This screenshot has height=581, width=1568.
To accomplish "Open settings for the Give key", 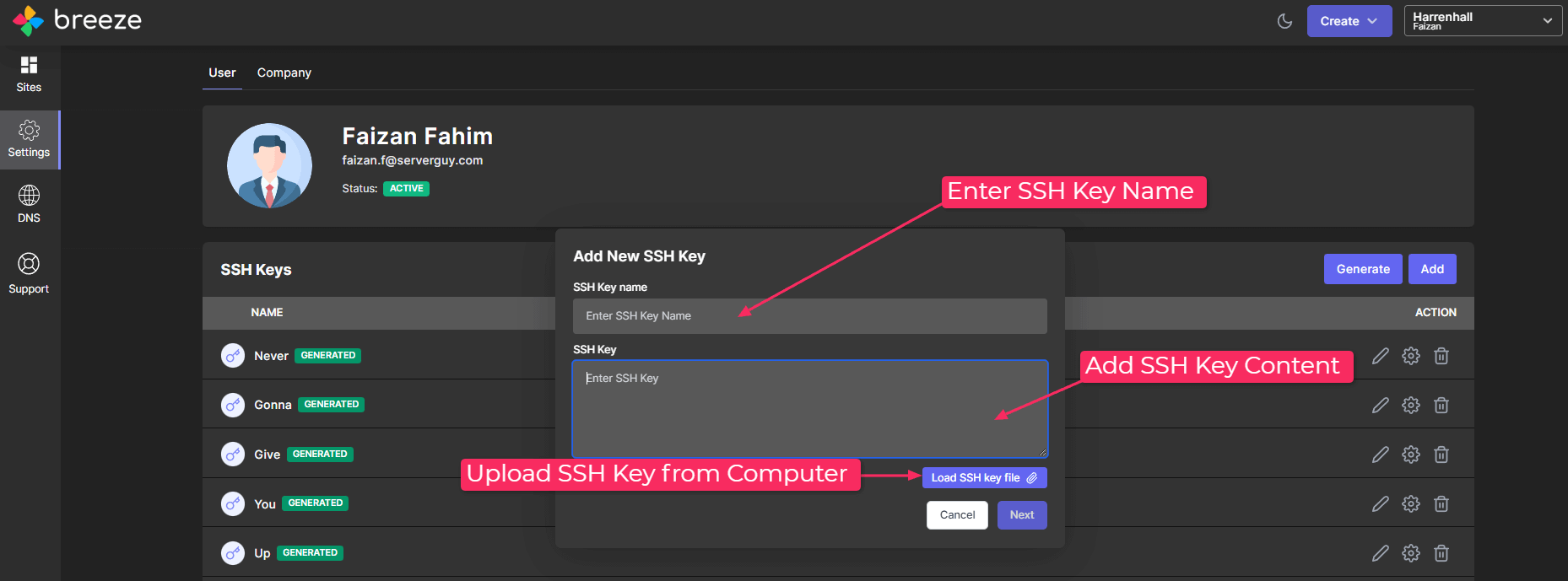I will click(1411, 455).
